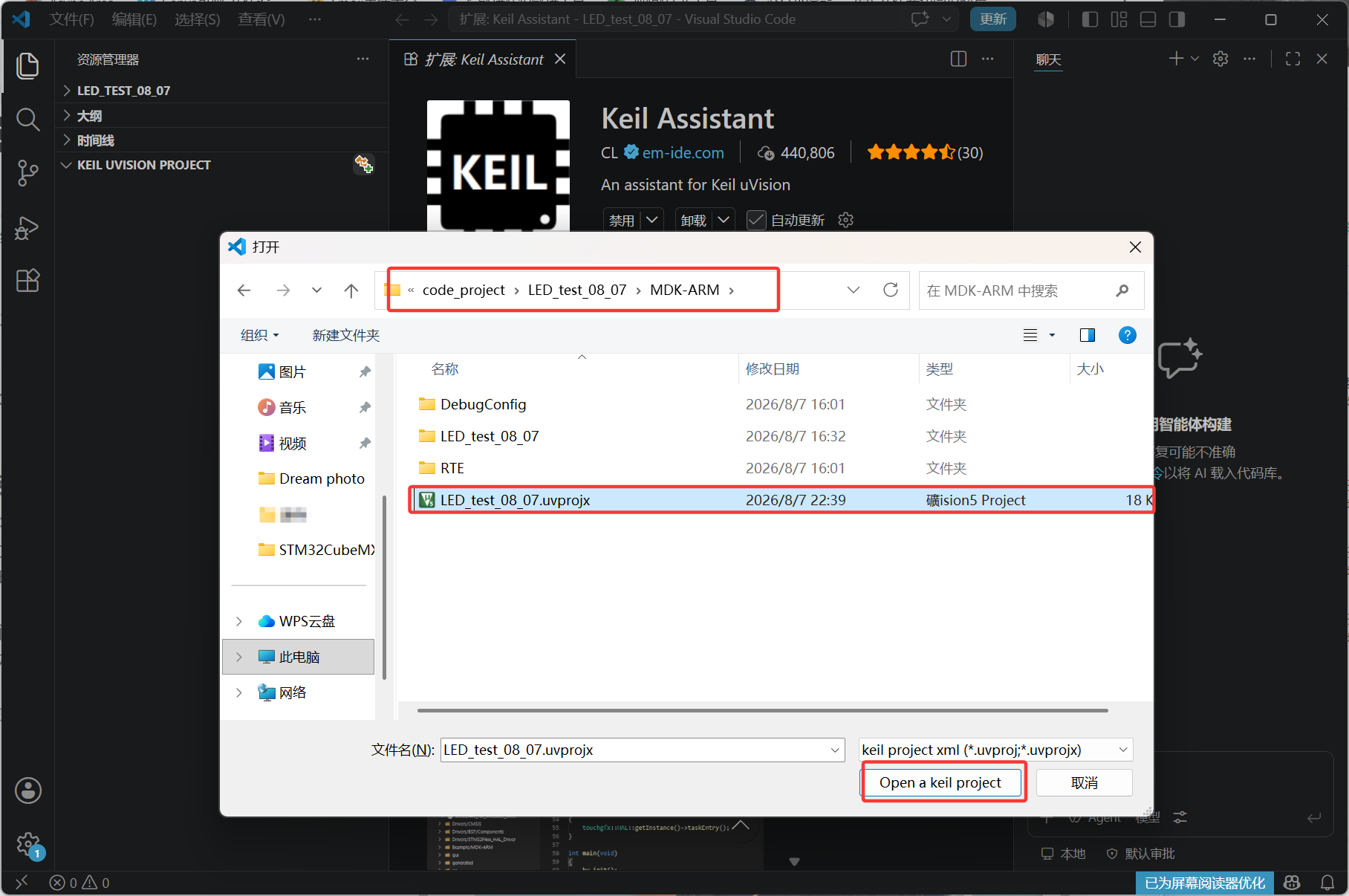Open chat settings gear icon
Viewport: 1349px width, 896px height.
(1220, 59)
